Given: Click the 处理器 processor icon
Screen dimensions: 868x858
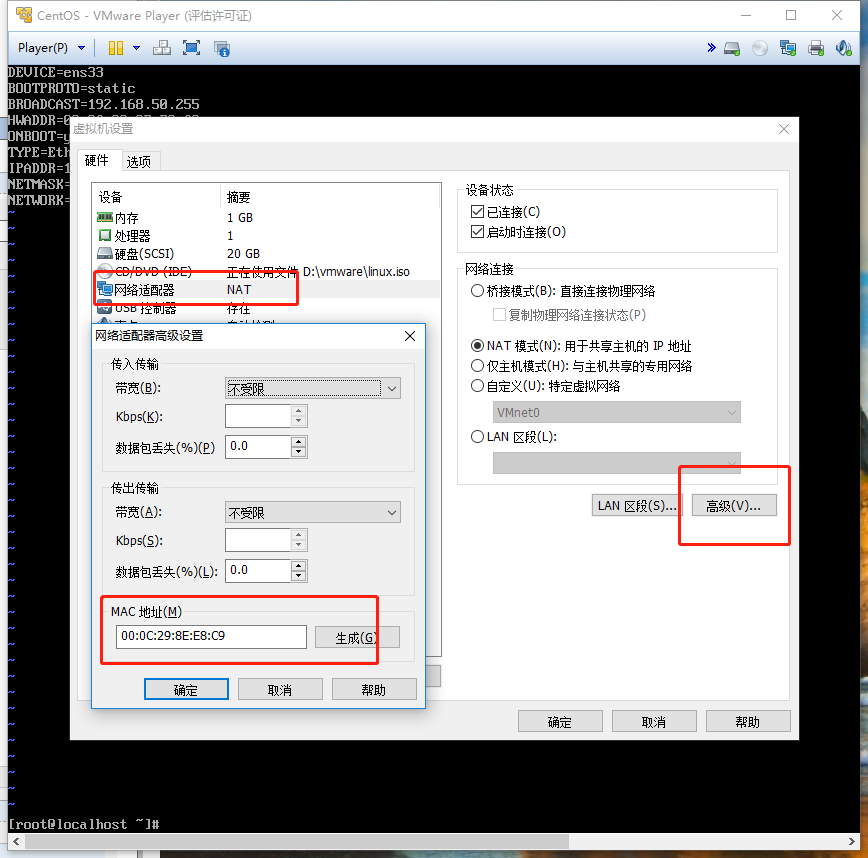Looking at the screenshot, I should click(x=105, y=235).
